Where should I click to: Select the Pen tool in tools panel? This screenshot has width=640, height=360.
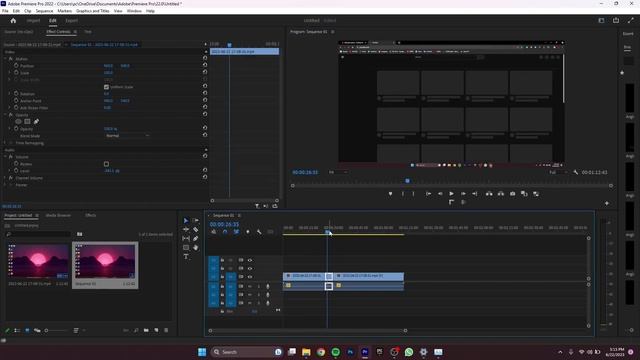pyautogui.click(x=196, y=239)
